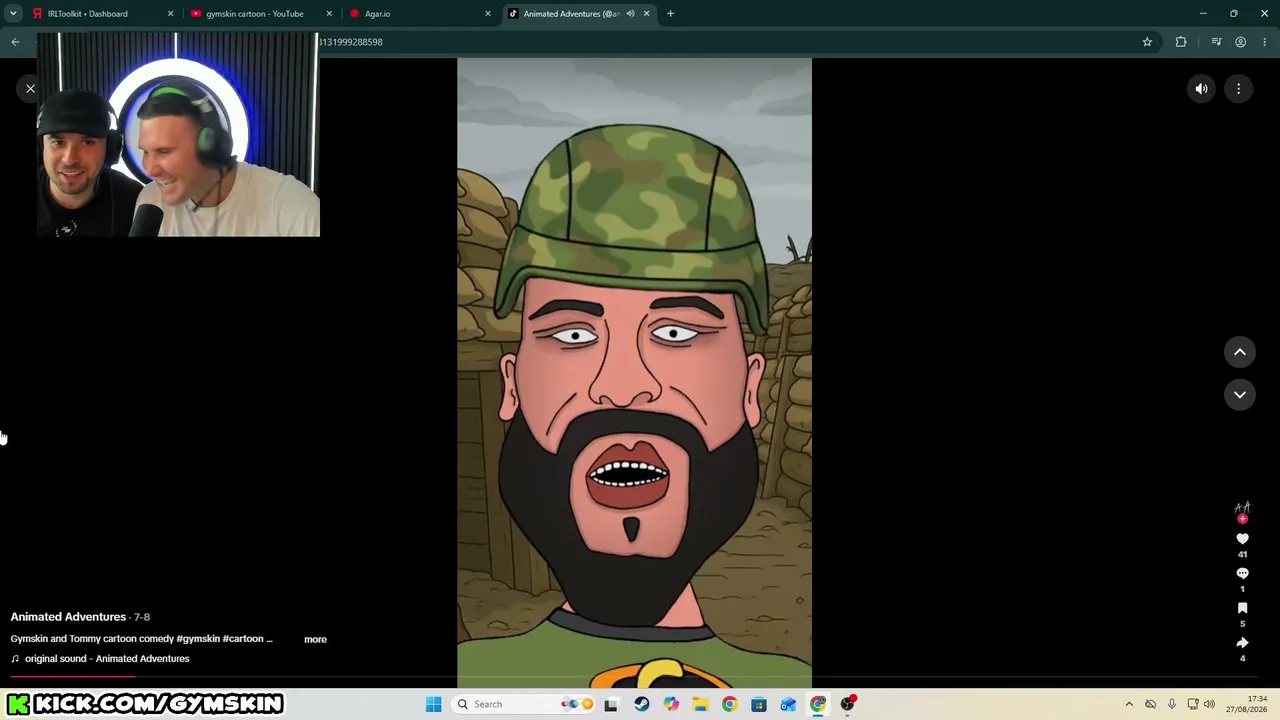The image size is (1280, 720).
Task: Open a new browser tab
Action: click(x=670, y=14)
